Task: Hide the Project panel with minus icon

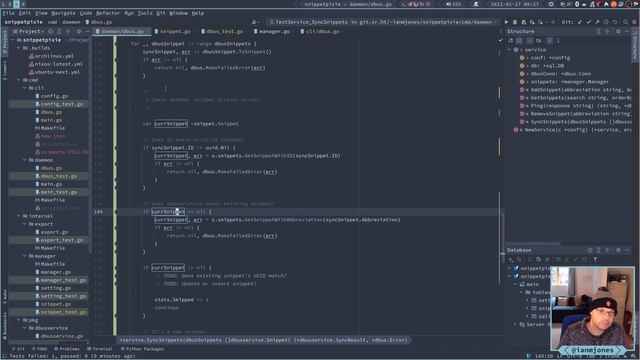Action: [x=87, y=31]
